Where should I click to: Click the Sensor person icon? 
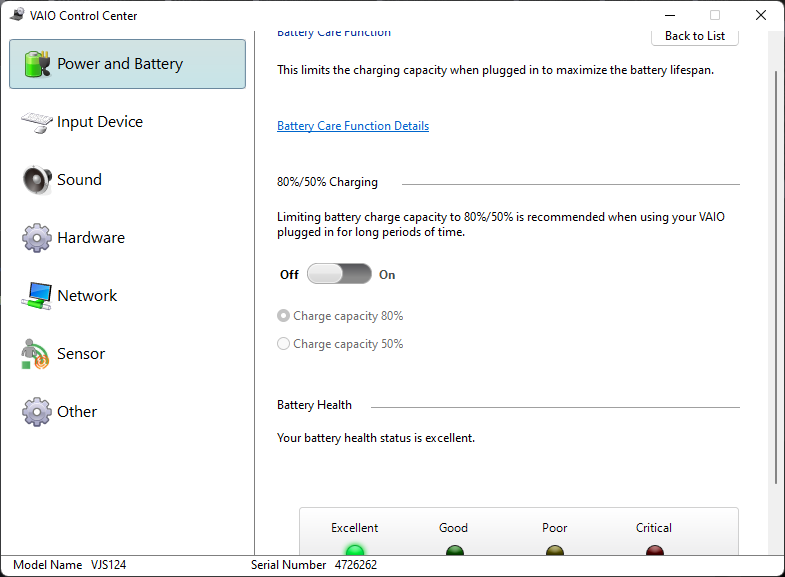tap(35, 354)
